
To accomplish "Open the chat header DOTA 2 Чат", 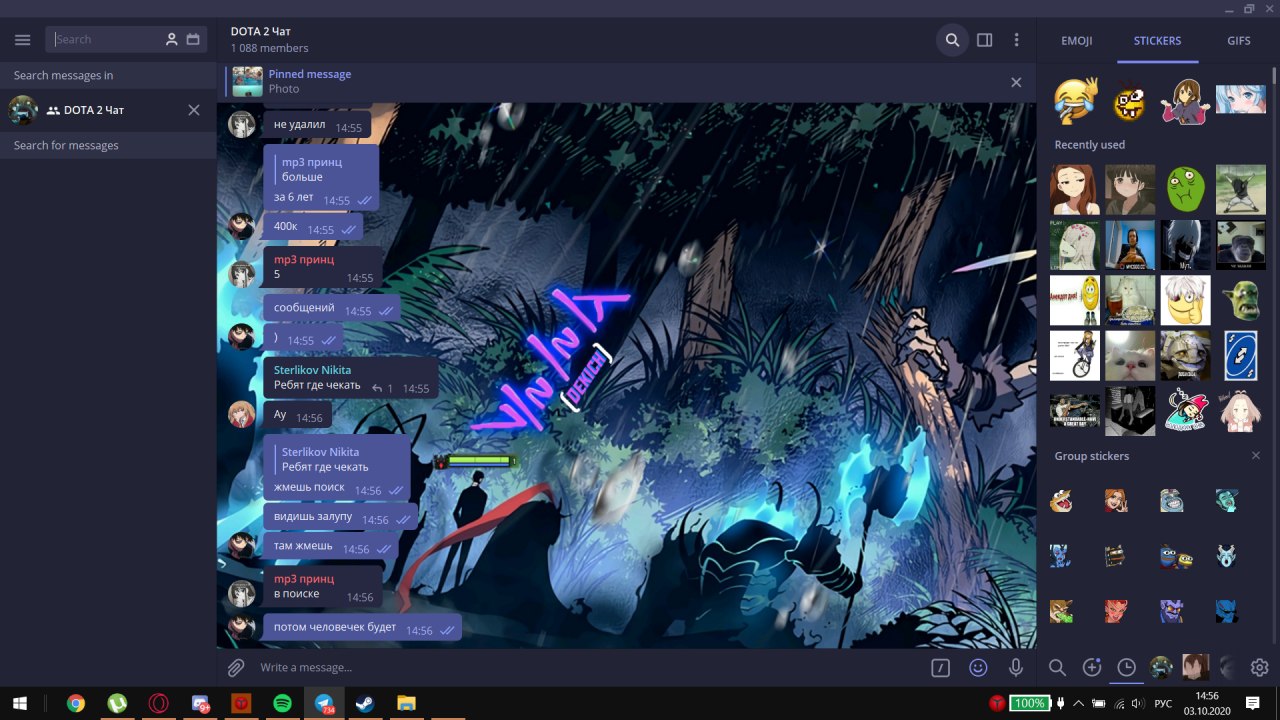I will click(x=261, y=32).
